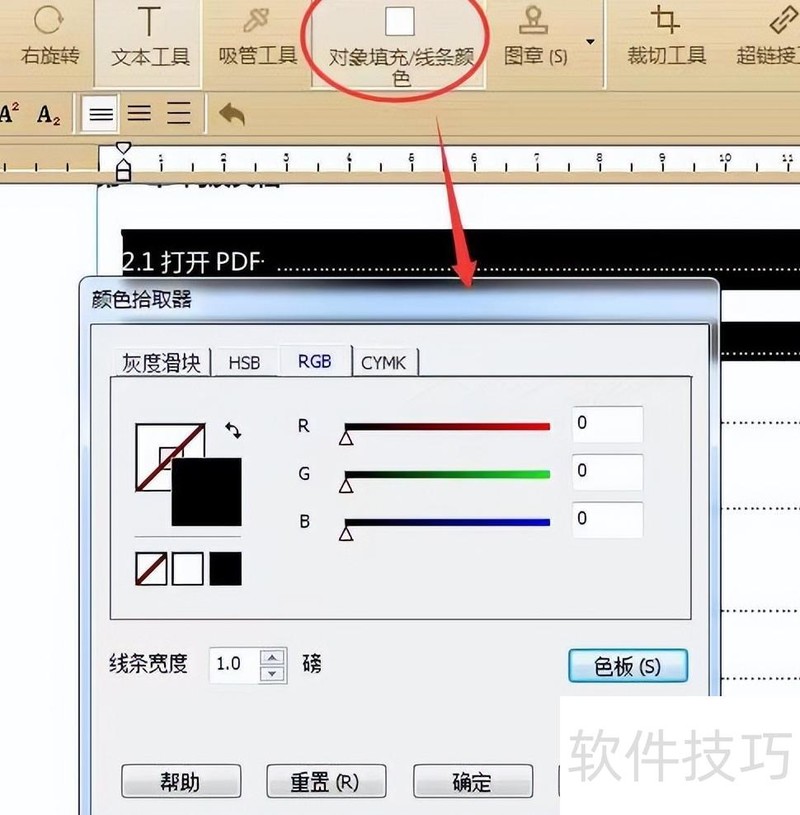Switch to the HSB tab

point(244,362)
